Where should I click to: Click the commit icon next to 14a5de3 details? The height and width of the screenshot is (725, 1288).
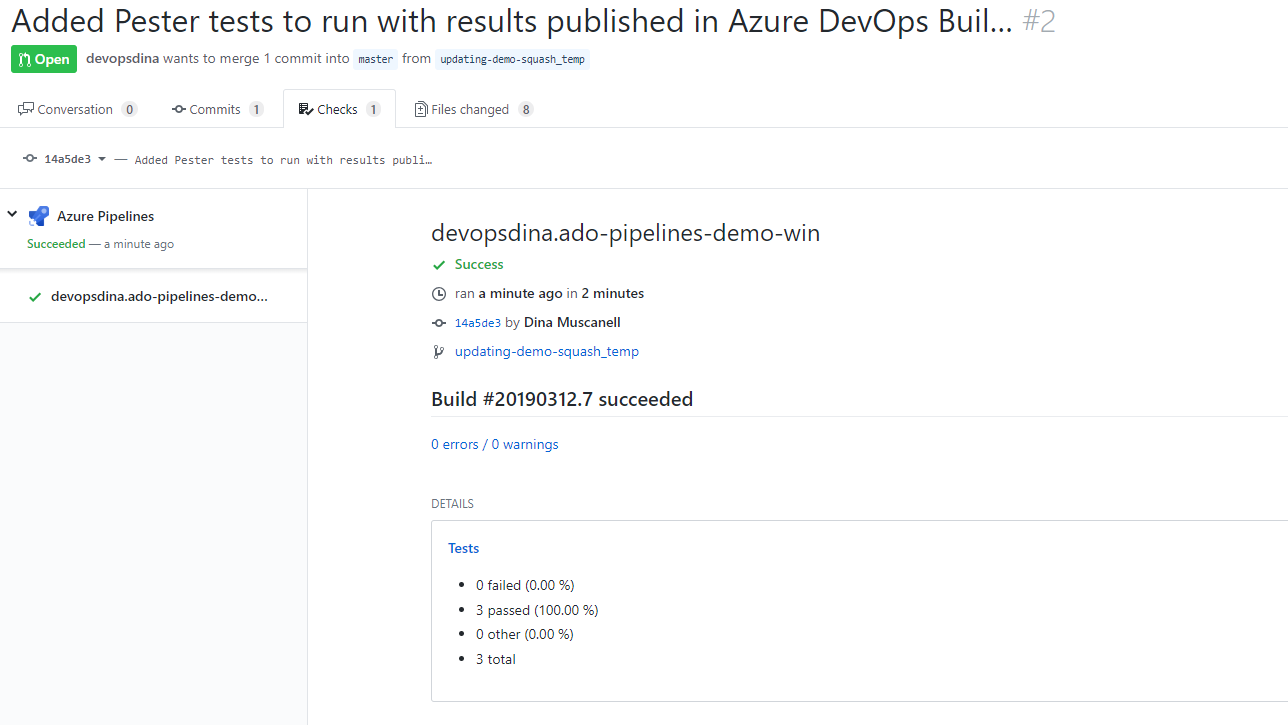438,323
